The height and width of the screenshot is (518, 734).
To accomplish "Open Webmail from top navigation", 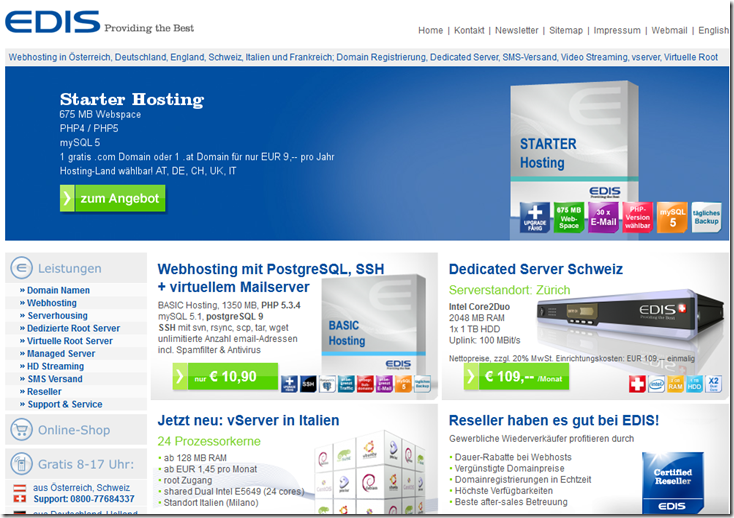I will (x=669, y=30).
